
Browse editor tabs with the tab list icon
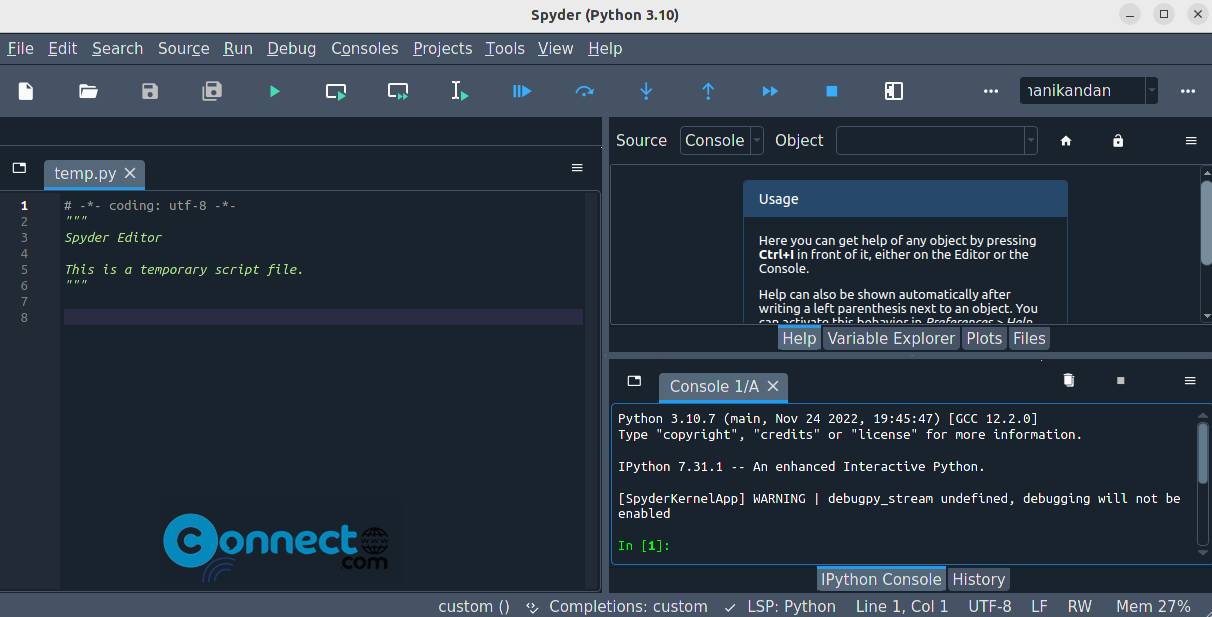pyautogui.click(x=19, y=168)
